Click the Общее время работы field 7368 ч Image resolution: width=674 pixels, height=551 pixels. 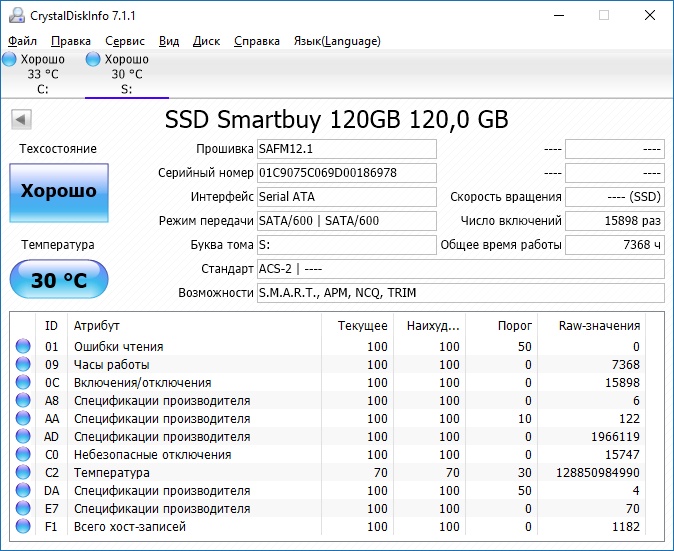click(x=615, y=245)
